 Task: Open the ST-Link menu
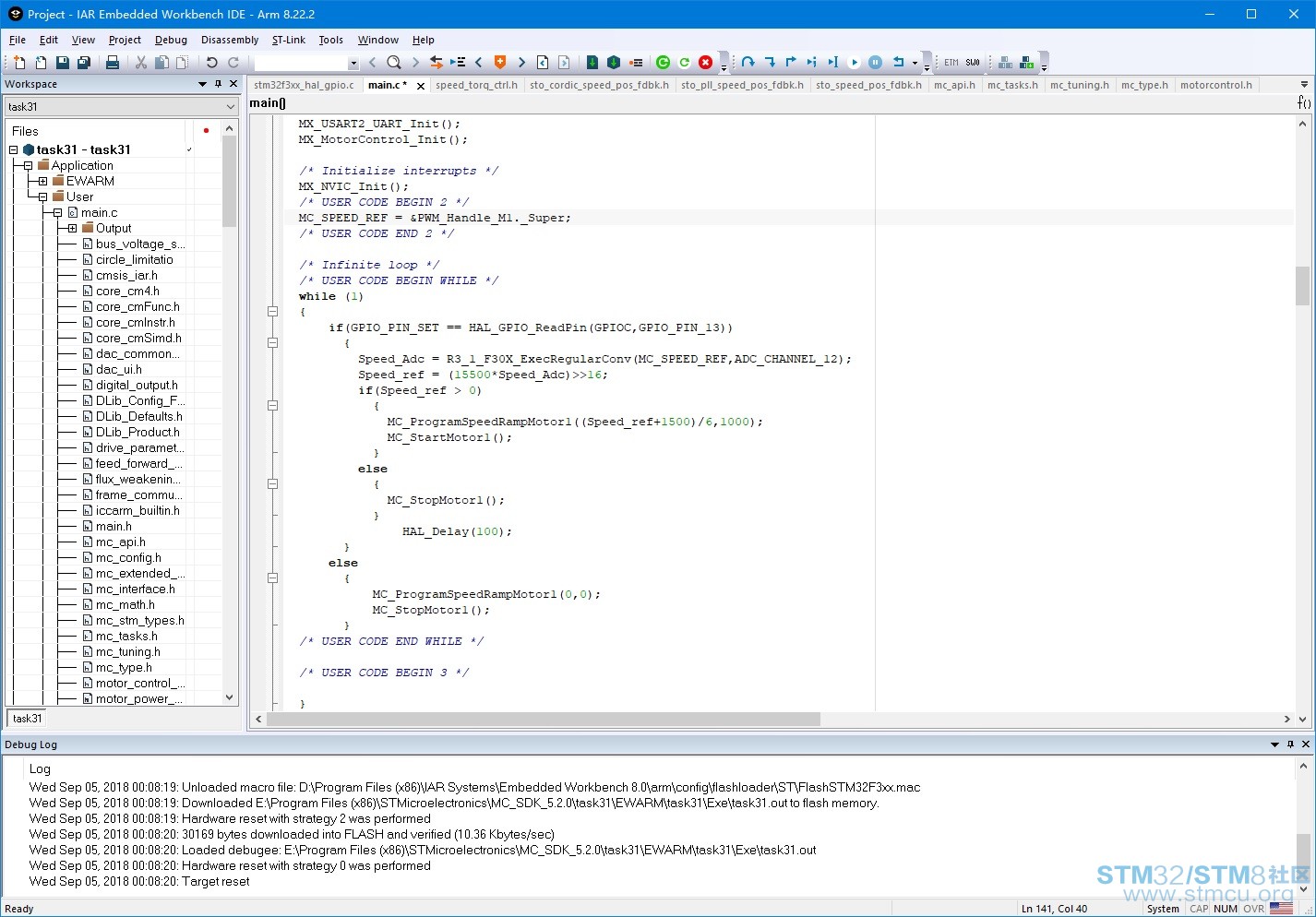click(x=288, y=40)
